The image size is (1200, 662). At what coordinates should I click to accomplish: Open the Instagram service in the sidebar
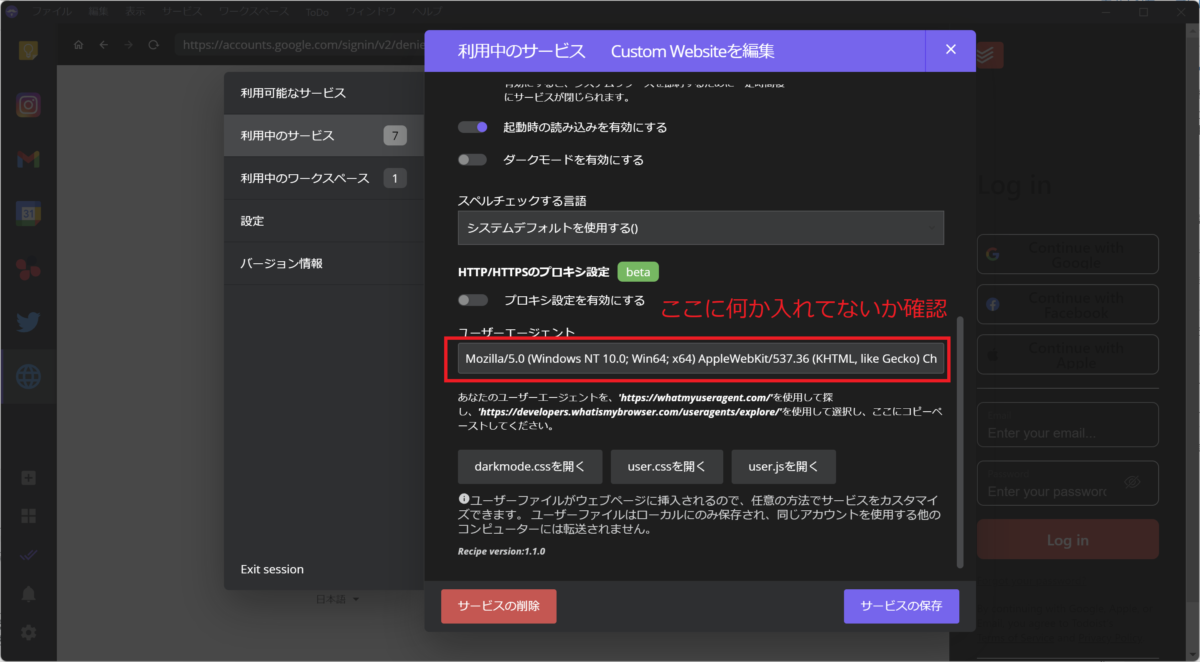pos(27,104)
